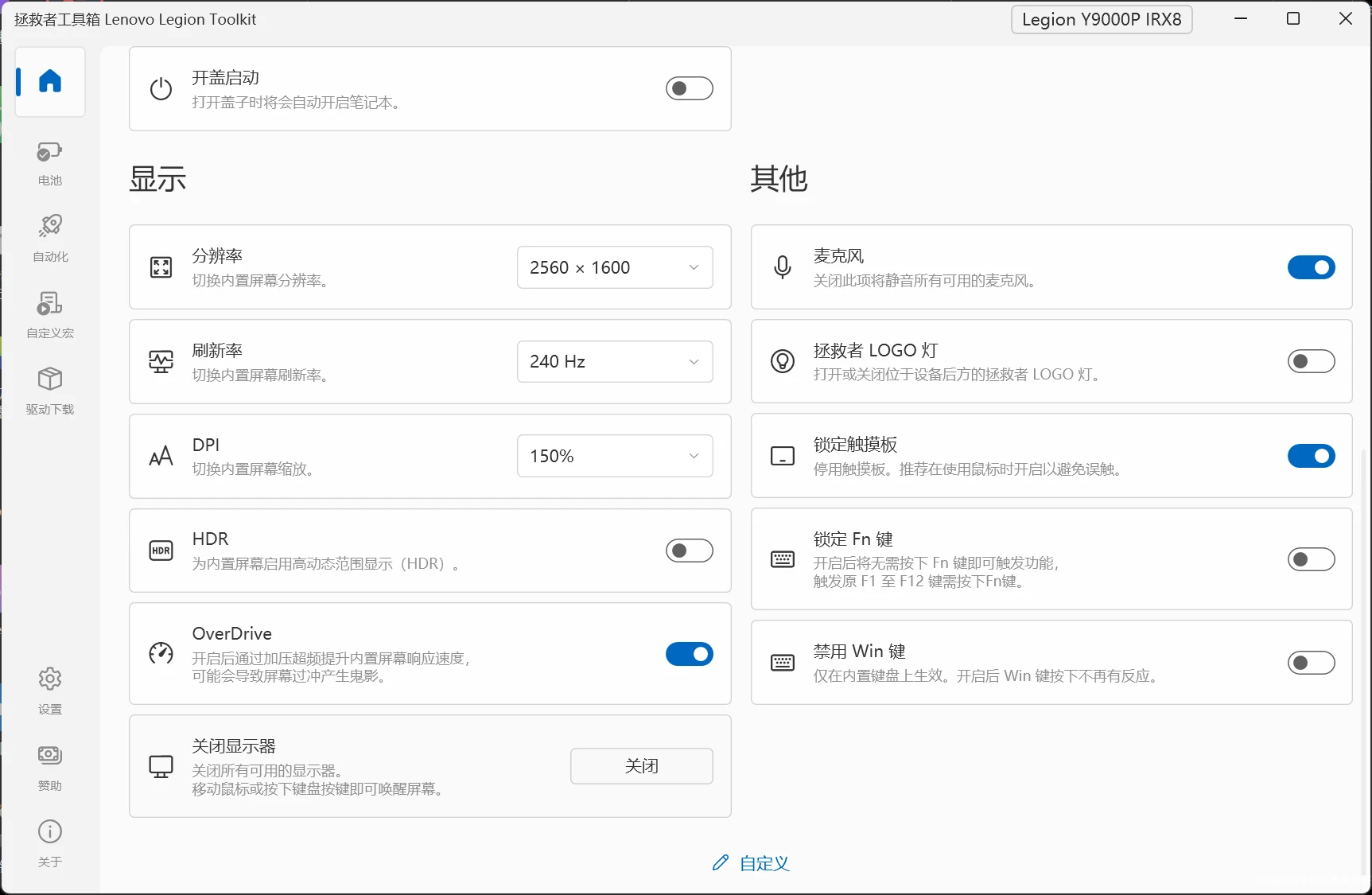1372x895 pixels.
Task: Maximize the Legion Toolkit window
Action: point(1293,18)
